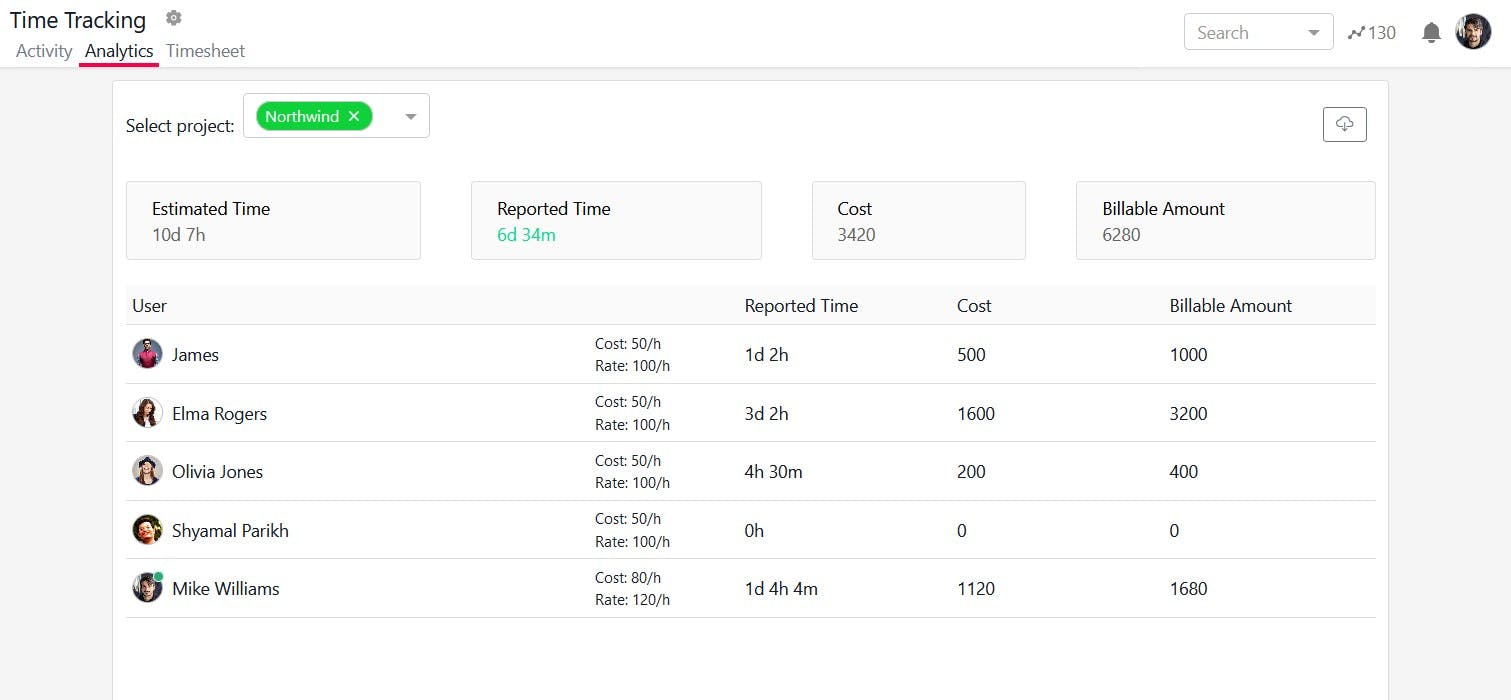Select the Analytics tab

coord(119,51)
